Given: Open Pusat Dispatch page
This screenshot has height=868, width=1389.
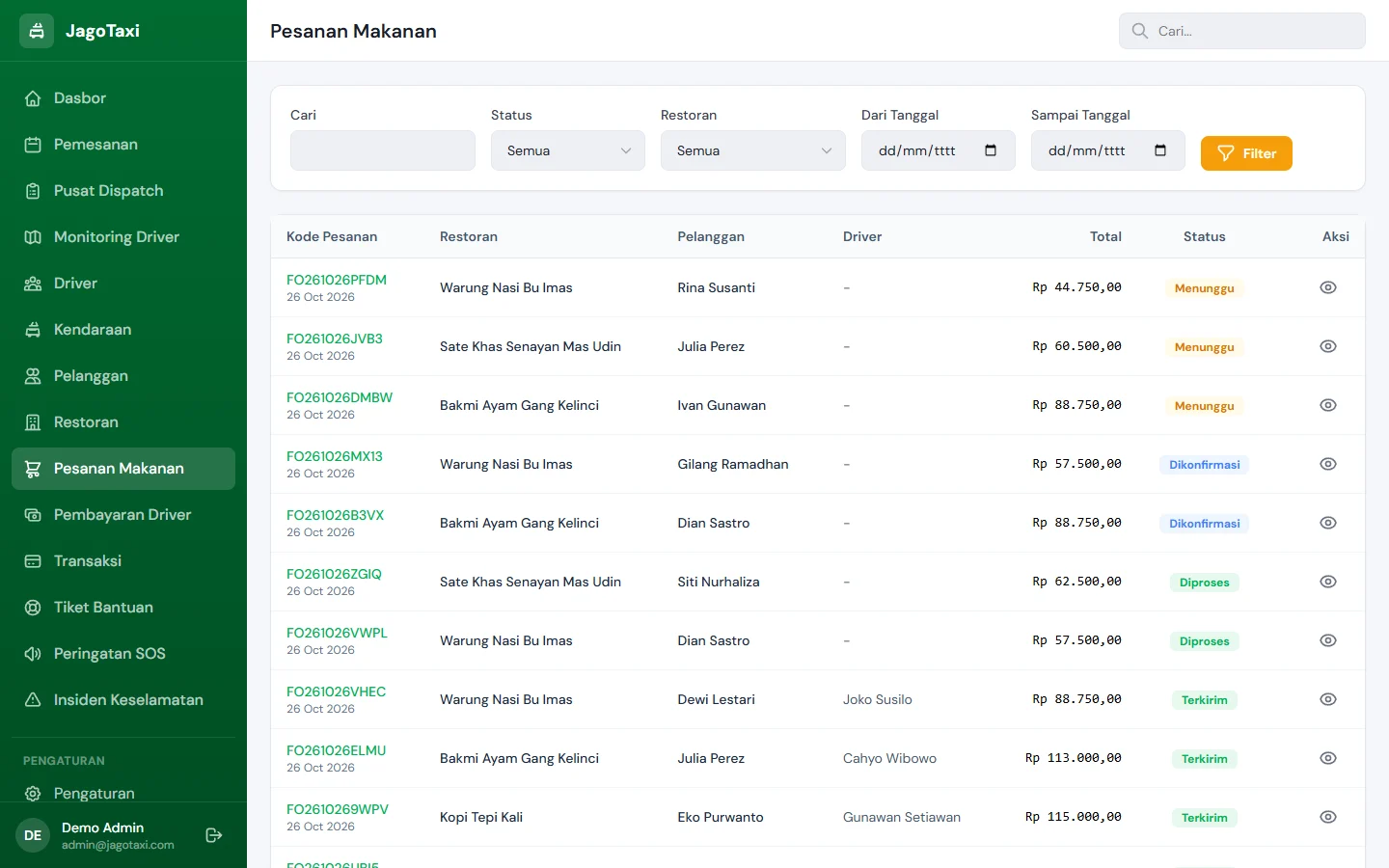Looking at the screenshot, I should coord(123,191).
